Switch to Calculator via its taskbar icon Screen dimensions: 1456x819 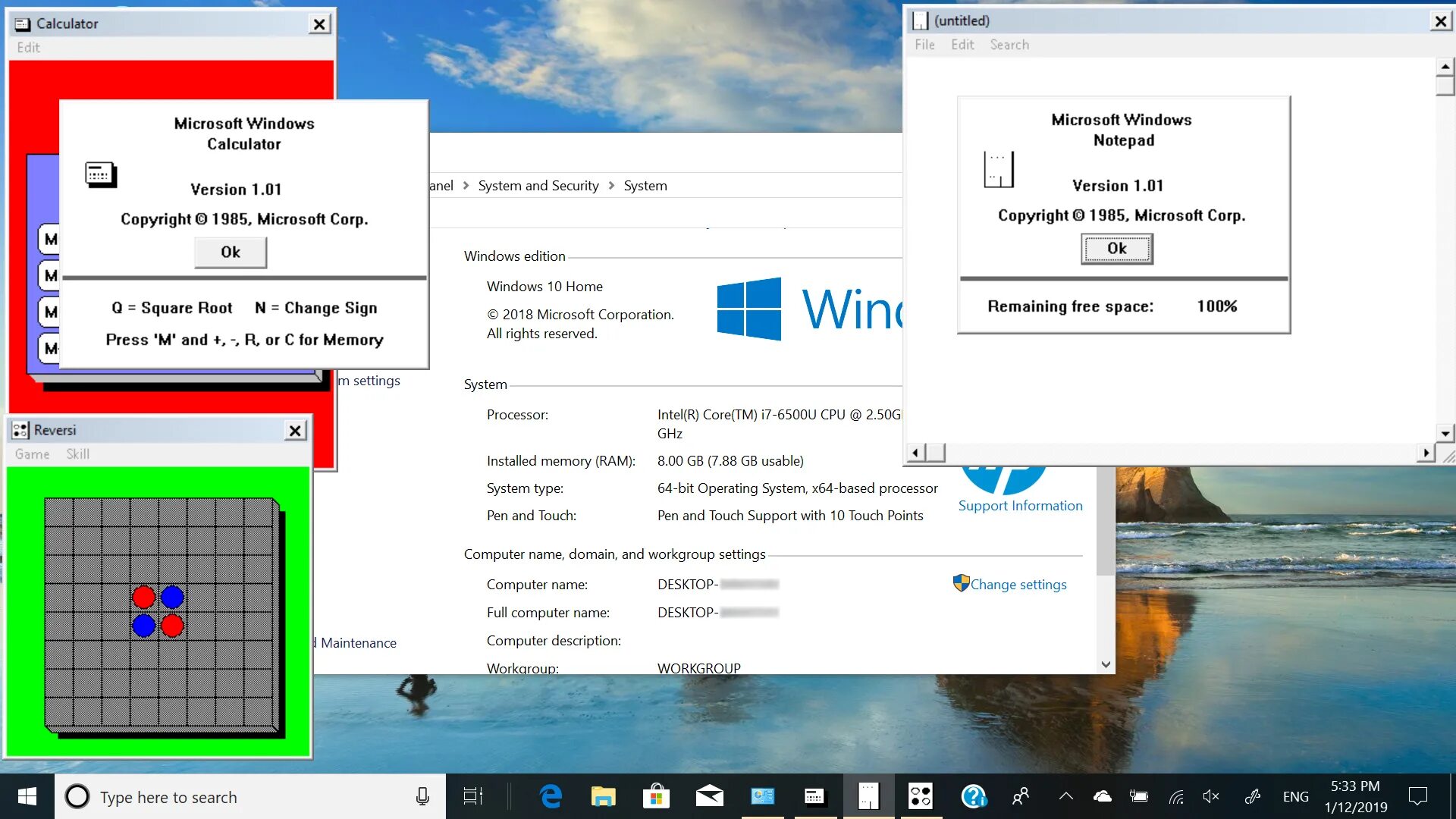pyautogui.click(x=814, y=796)
